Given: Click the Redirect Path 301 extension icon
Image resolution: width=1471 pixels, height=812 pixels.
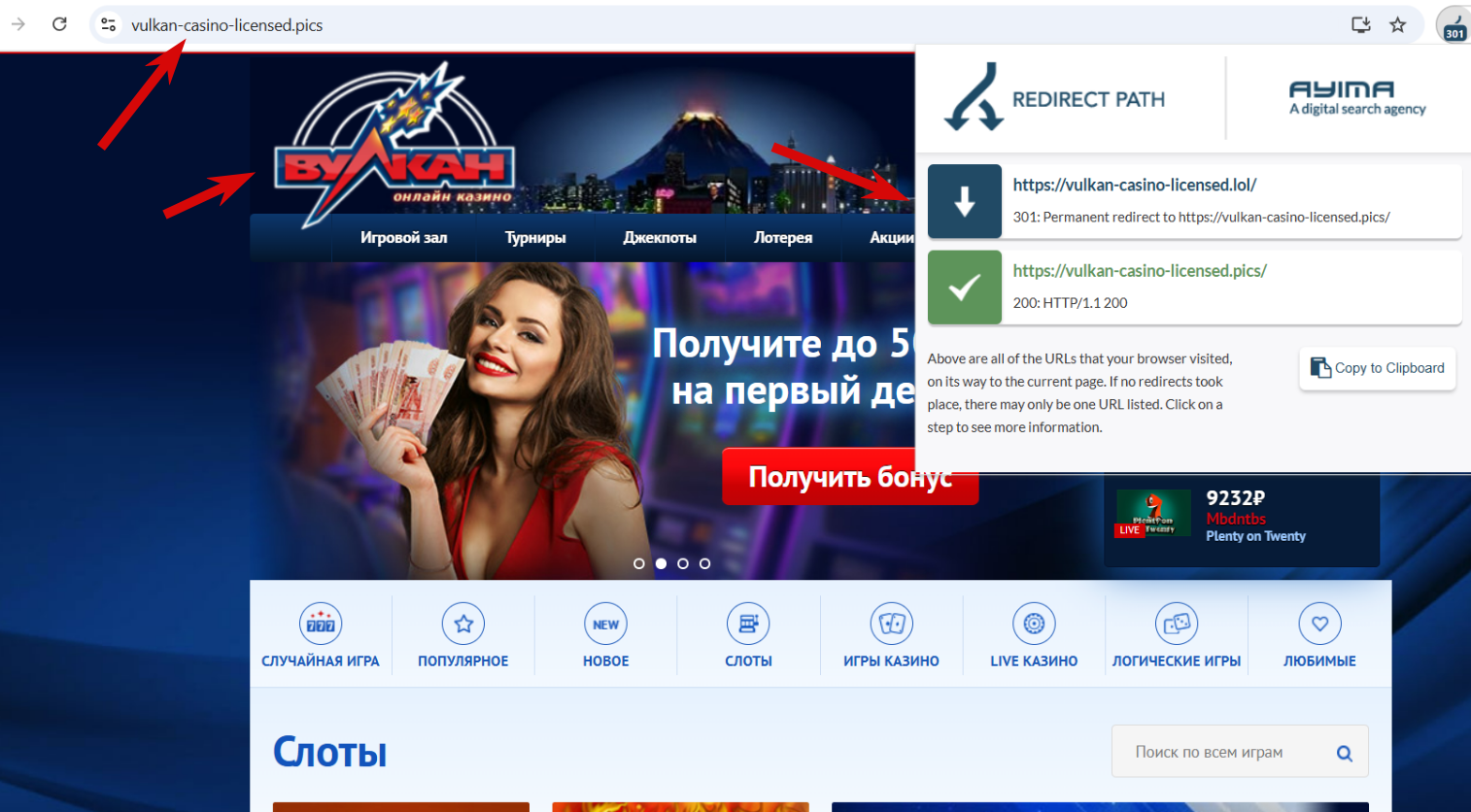Looking at the screenshot, I should coord(1454,24).
